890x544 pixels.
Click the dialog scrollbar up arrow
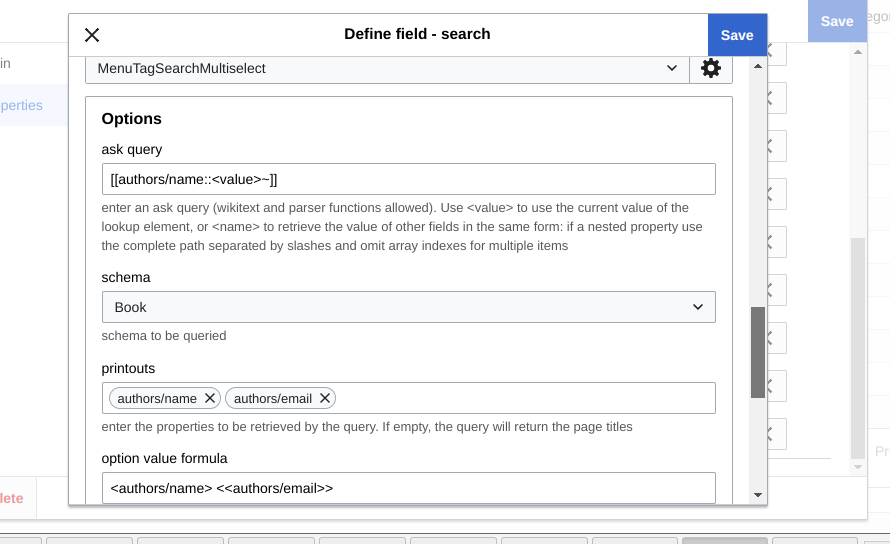click(x=758, y=66)
